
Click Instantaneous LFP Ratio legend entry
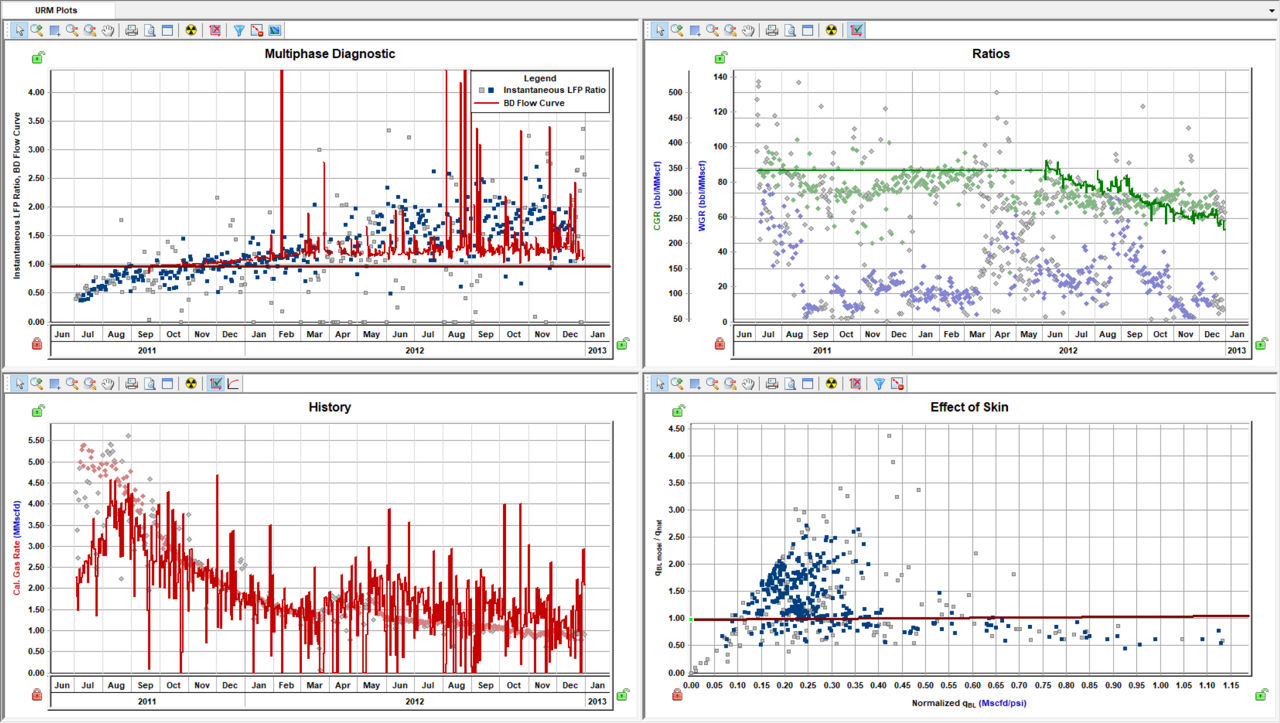(554, 90)
